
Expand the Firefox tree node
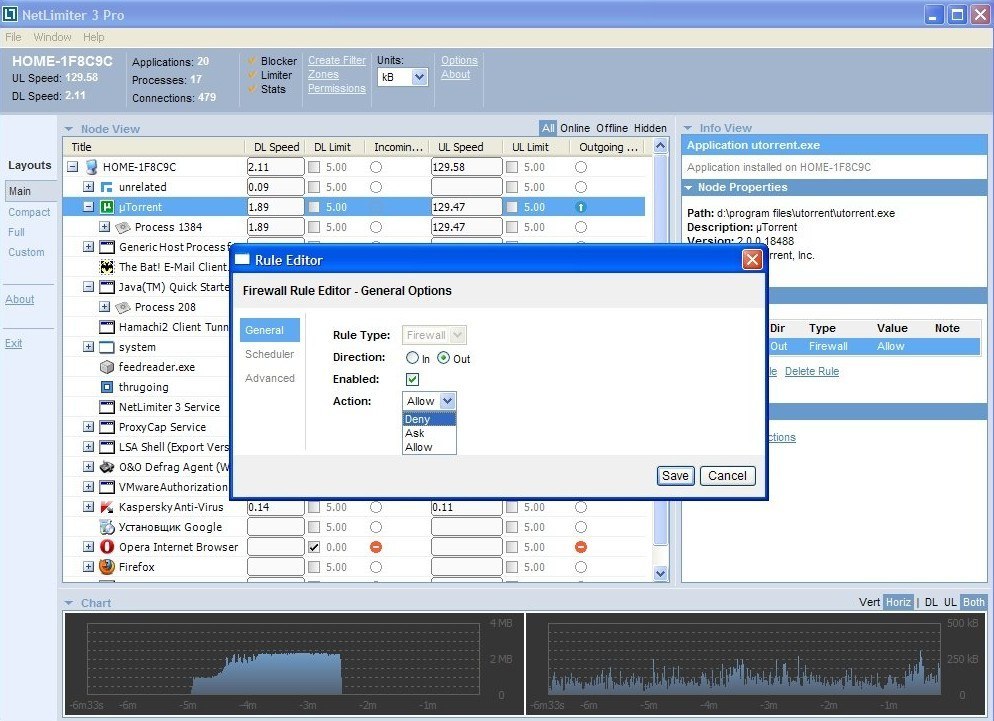[89, 567]
